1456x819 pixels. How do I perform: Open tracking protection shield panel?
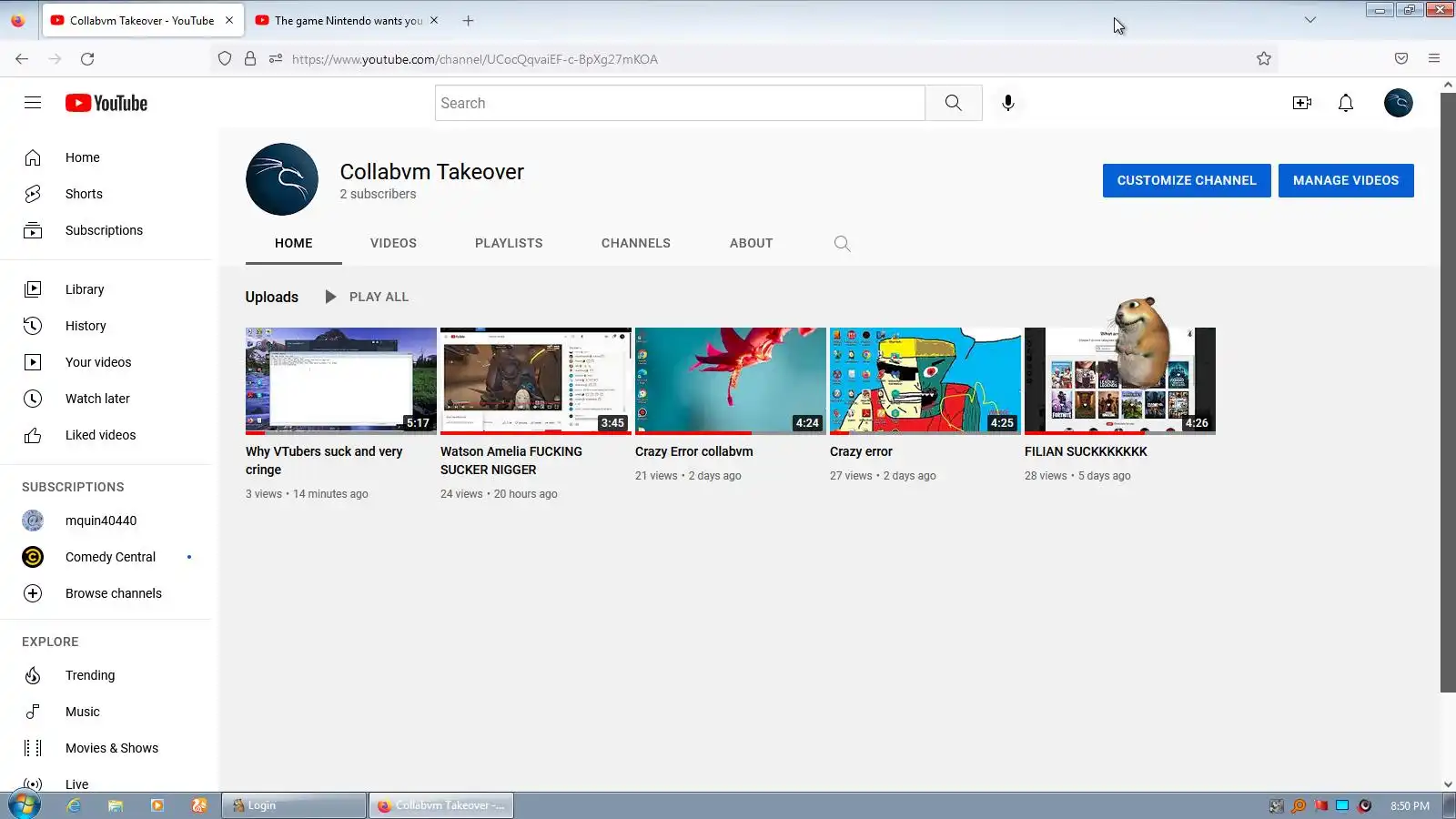point(225,59)
